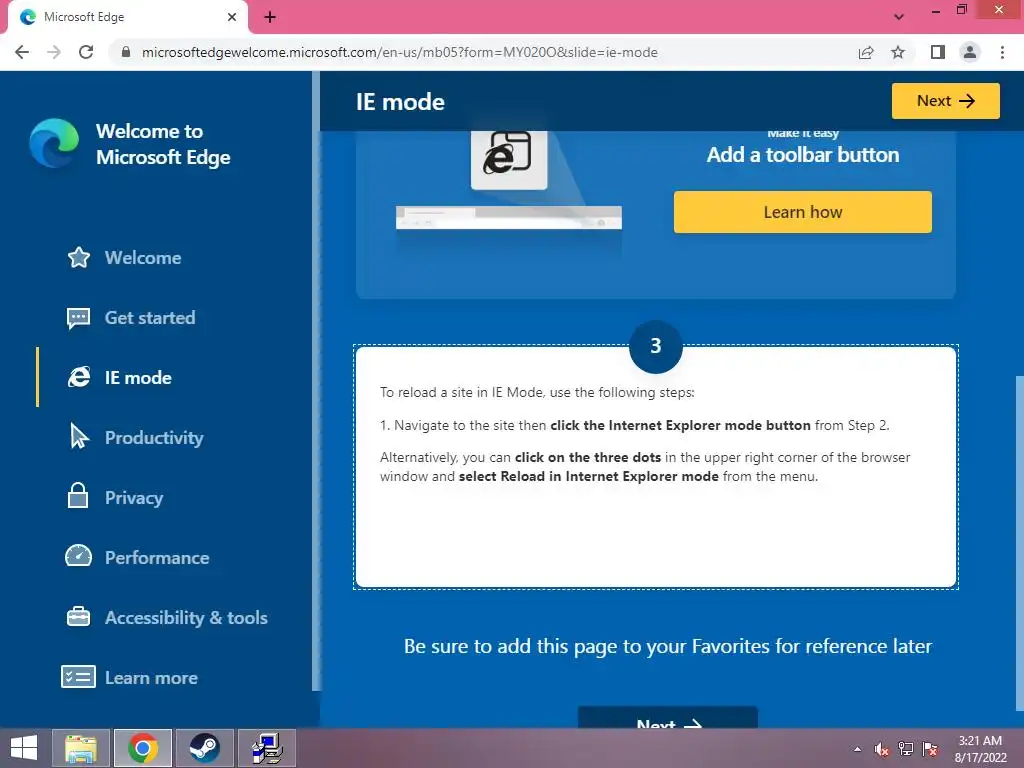This screenshot has width=1024, height=768.
Task: Open Steam from taskbar
Action: click(204, 748)
